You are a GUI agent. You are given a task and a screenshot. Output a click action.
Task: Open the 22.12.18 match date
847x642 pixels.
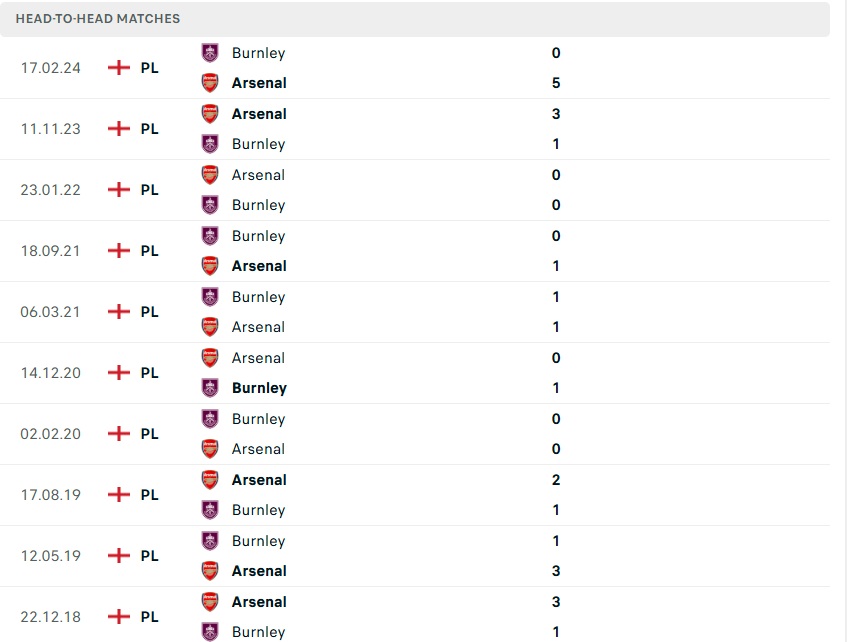(51, 617)
